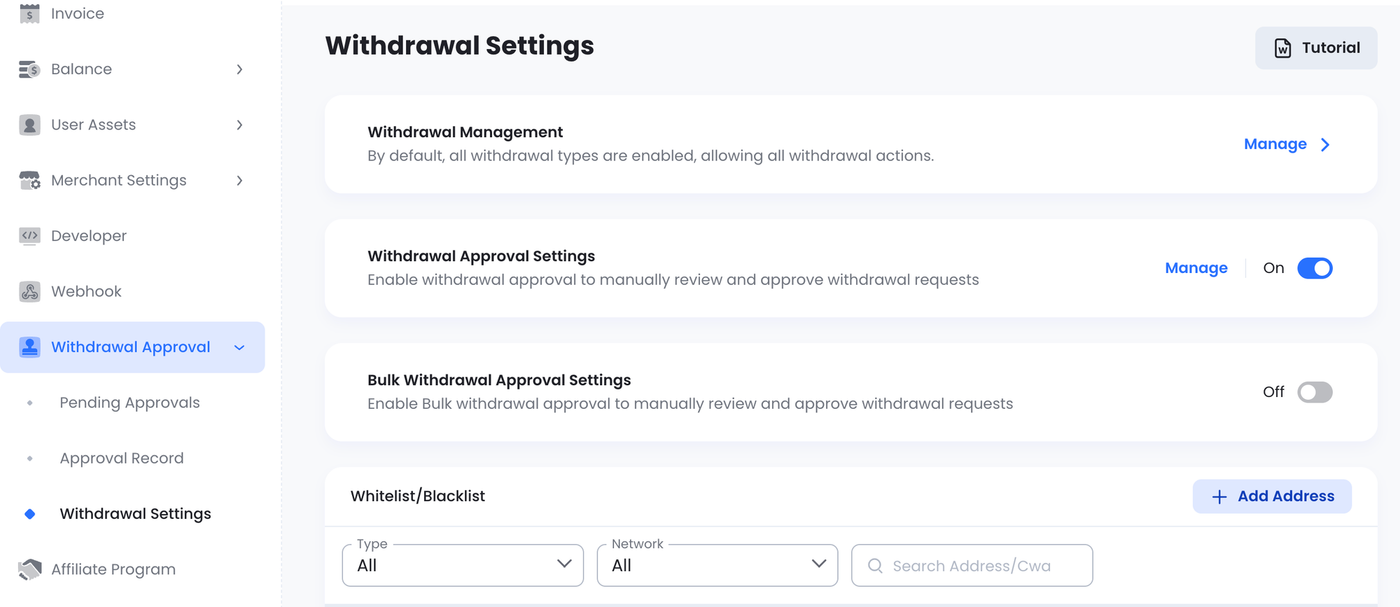Click the User Assets menu label
The width and height of the screenshot is (1400, 607).
coord(93,125)
